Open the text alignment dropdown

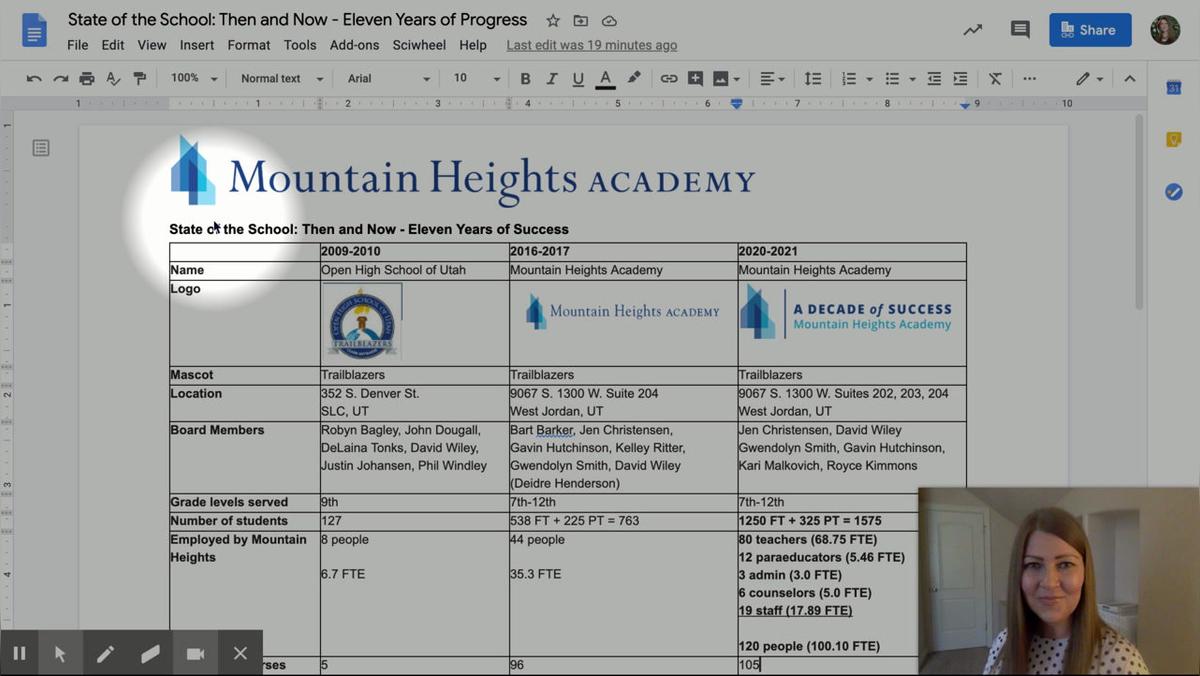[772, 78]
